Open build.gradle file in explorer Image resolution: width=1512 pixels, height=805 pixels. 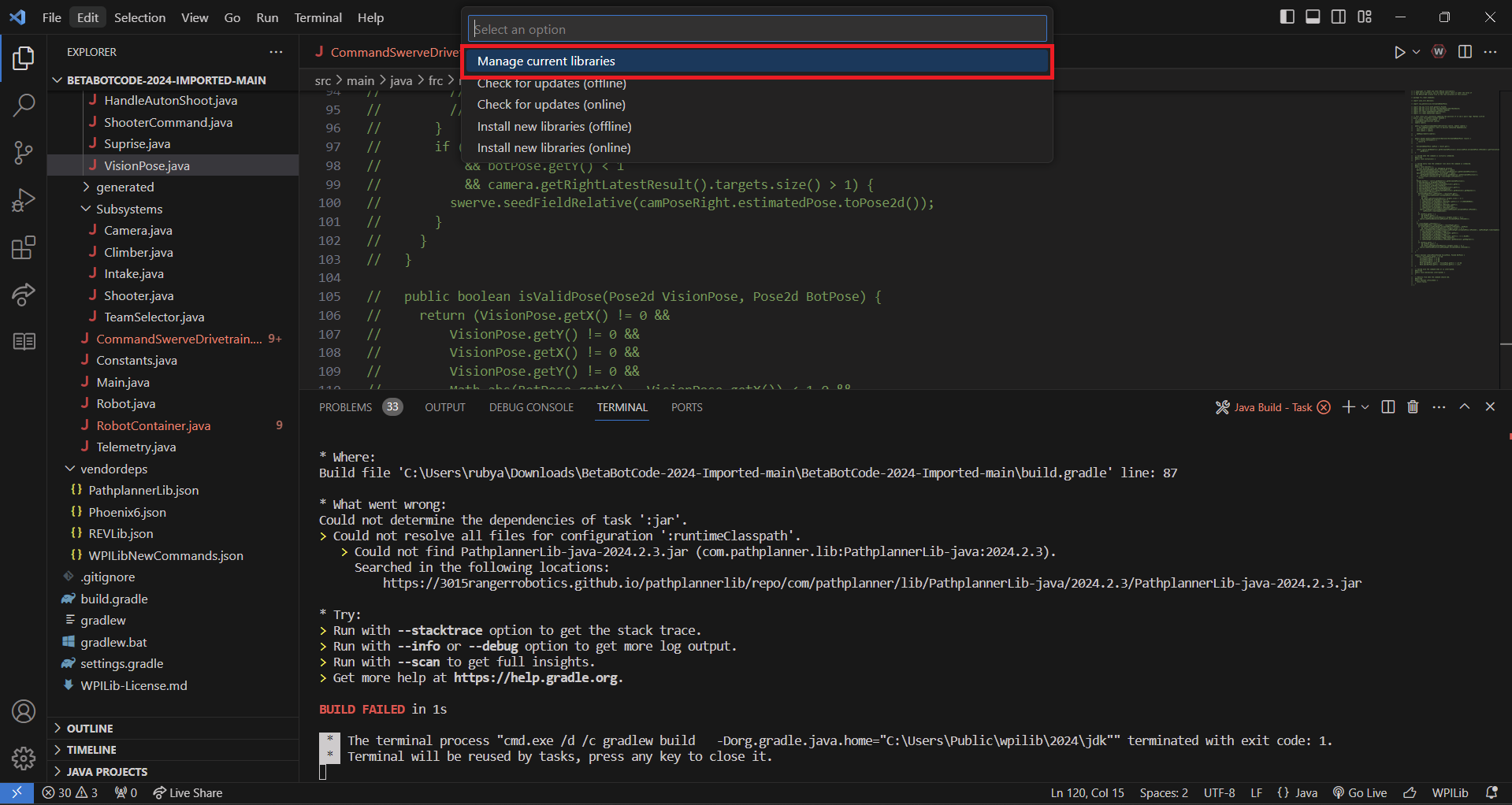[x=114, y=599]
